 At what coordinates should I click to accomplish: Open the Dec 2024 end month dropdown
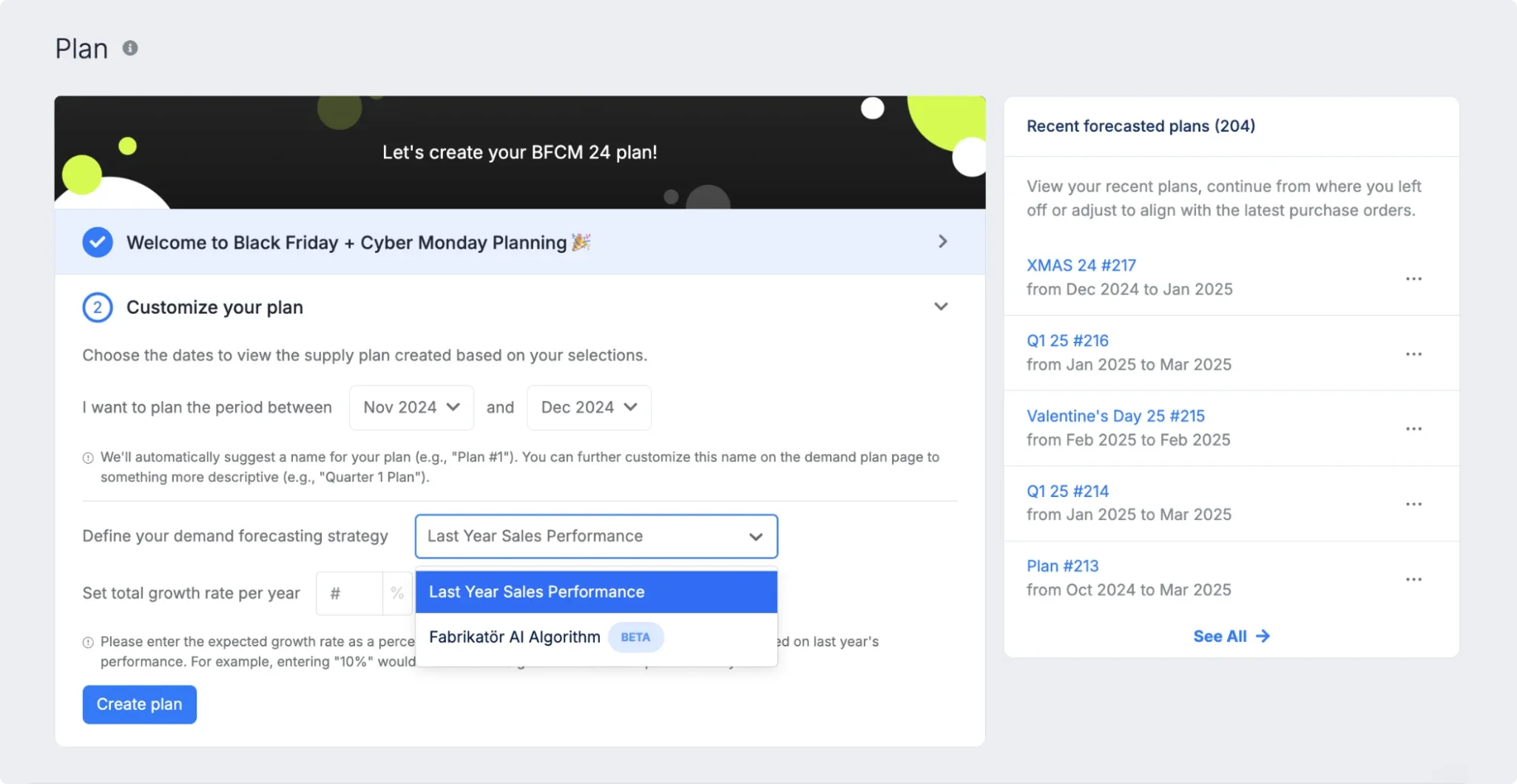(589, 408)
